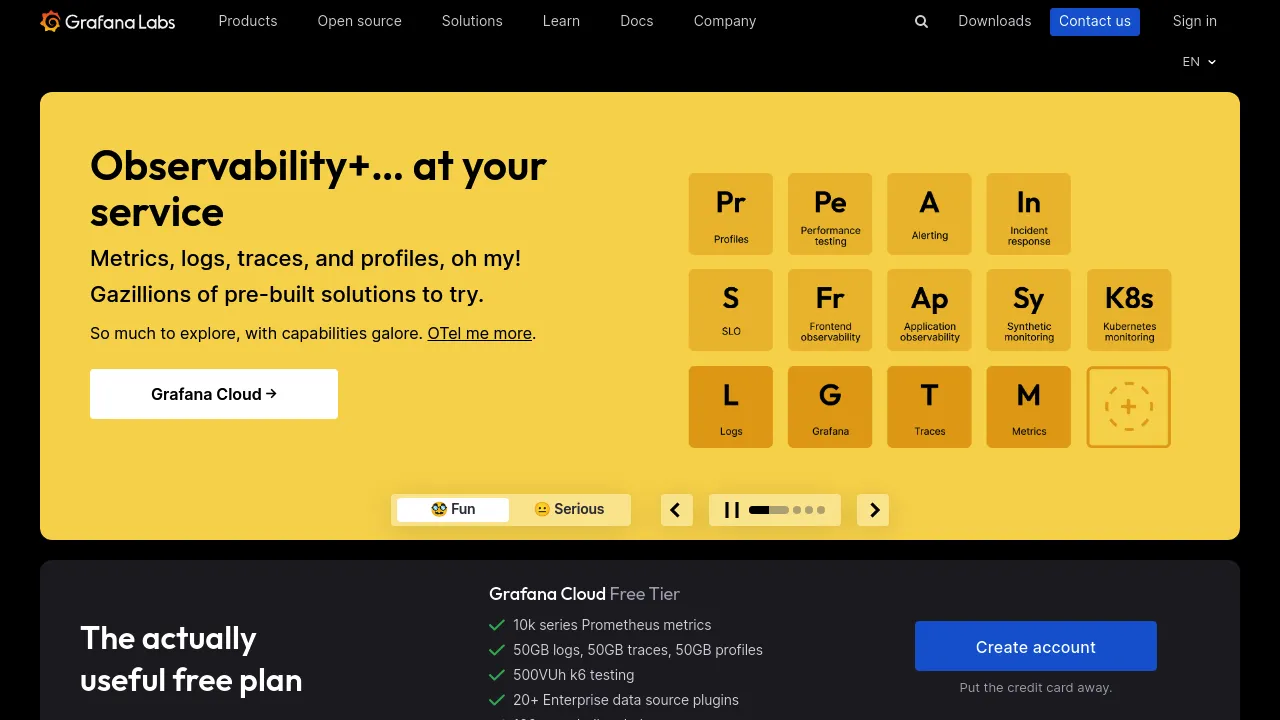Open the Alerting (A) tile
The height and width of the screenshot is (720, 1280).
[x=929, y=214]
